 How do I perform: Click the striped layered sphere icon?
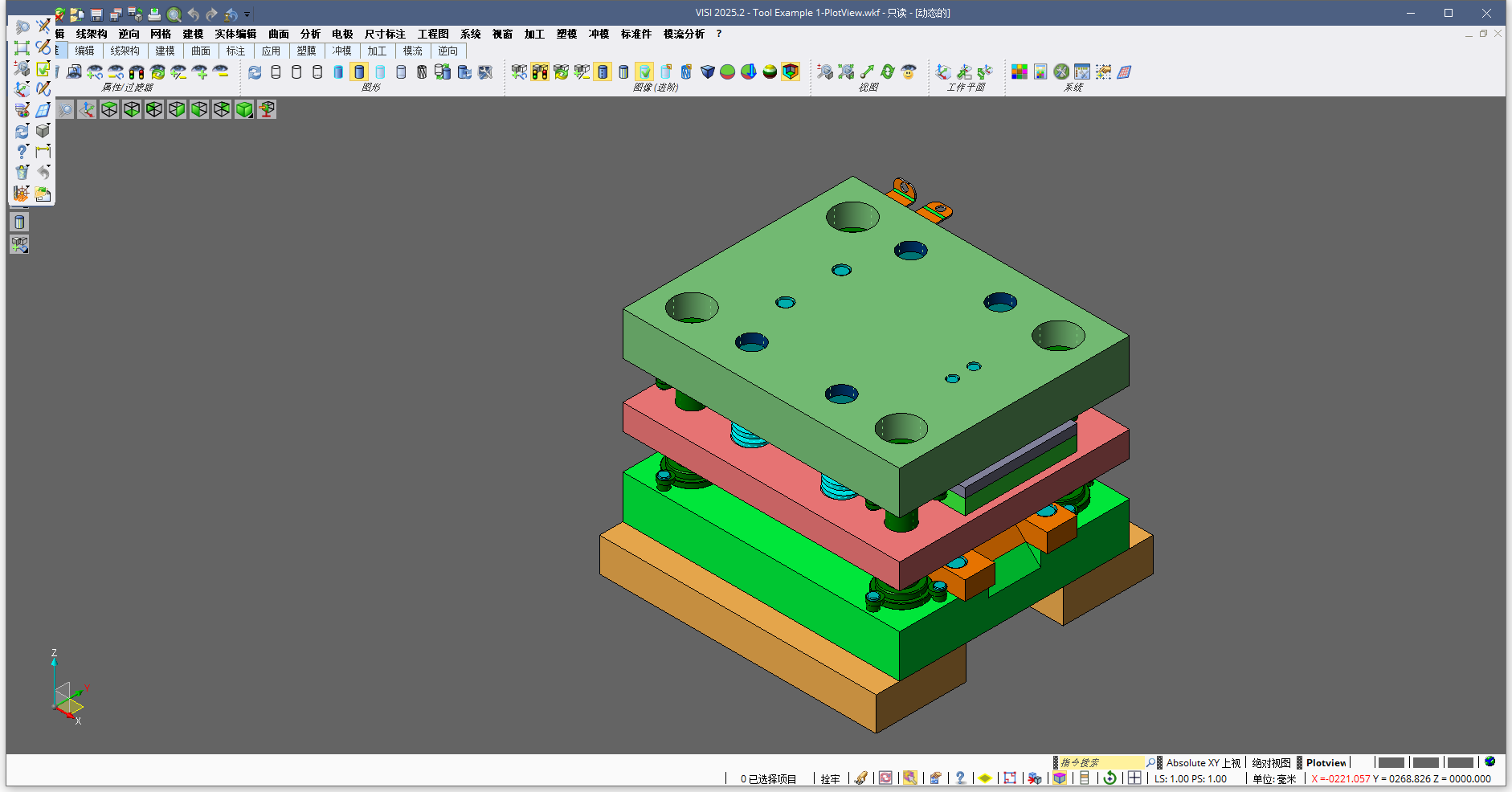tap(770, 72)
